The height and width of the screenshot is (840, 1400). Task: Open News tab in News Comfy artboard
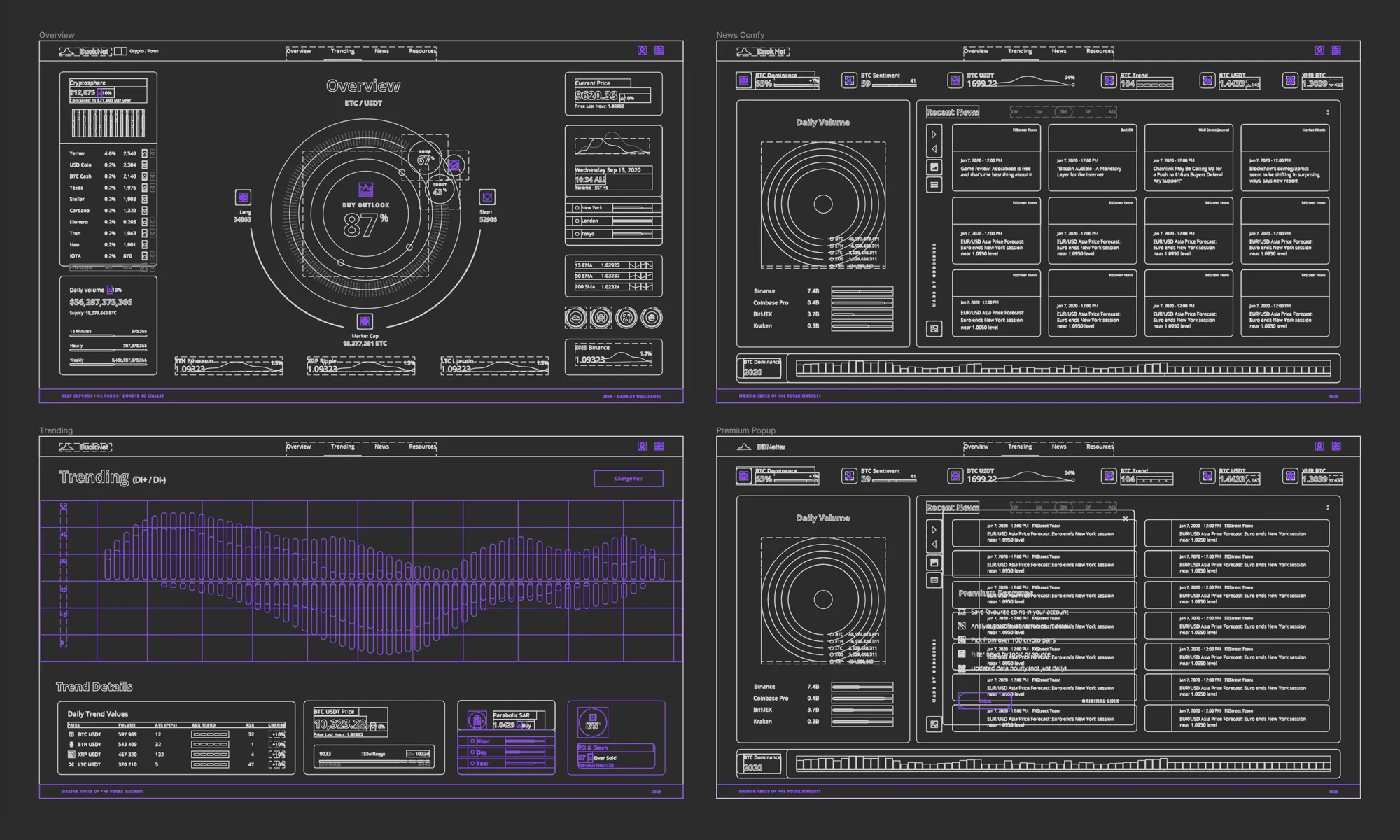[1059, 51]
